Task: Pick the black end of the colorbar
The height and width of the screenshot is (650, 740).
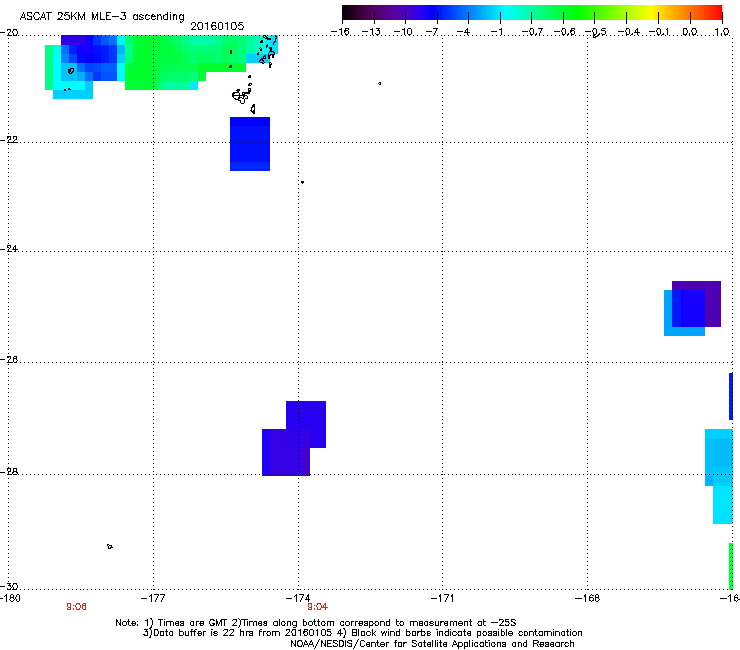Action: pos(349,13)
